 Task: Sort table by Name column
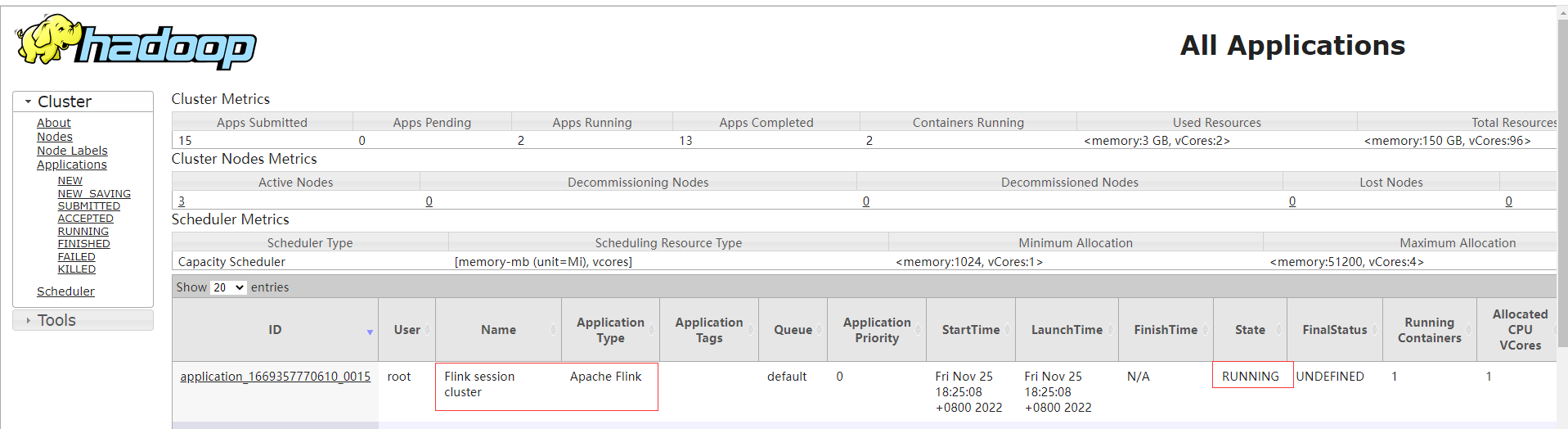[498, 330]
